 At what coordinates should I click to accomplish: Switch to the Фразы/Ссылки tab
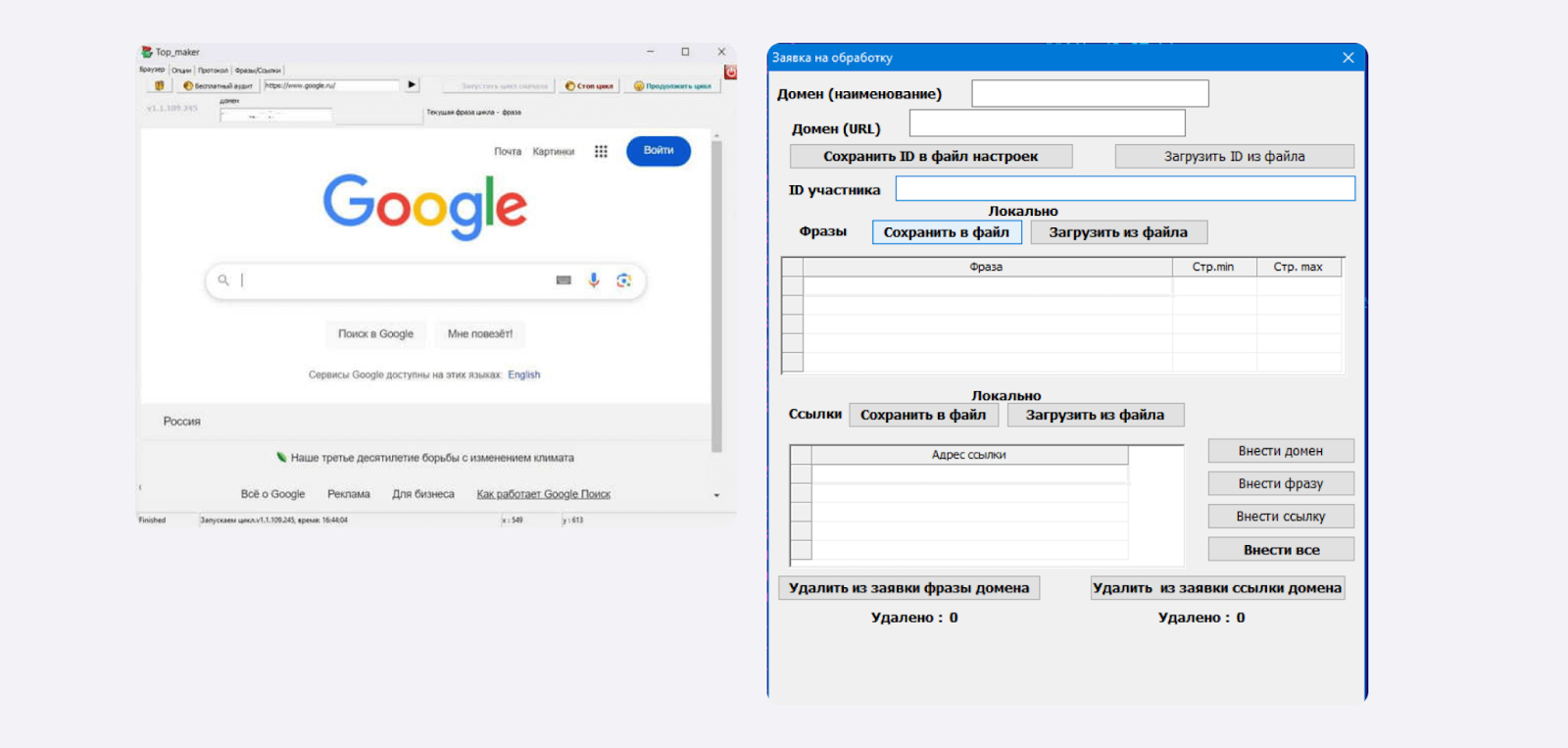pos(258,71)
